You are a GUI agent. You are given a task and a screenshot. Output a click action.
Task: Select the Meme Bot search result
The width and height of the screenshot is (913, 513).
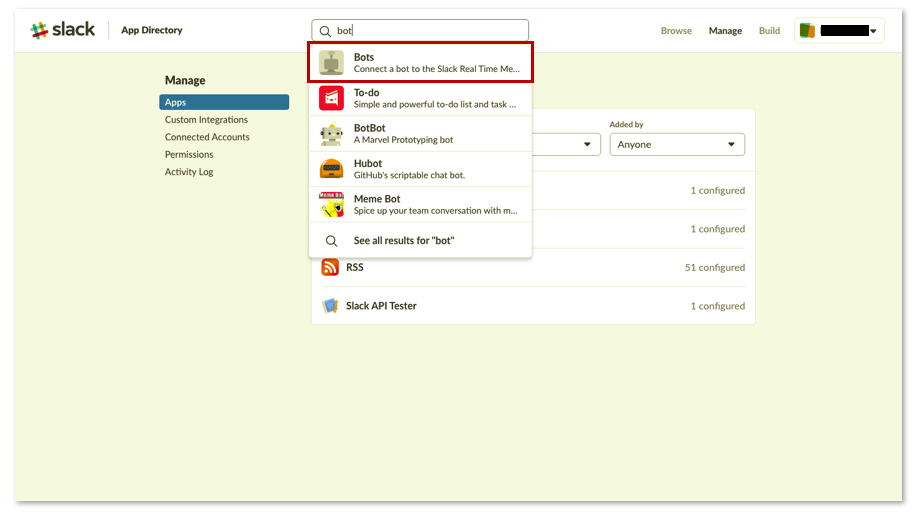coord(420,204)
